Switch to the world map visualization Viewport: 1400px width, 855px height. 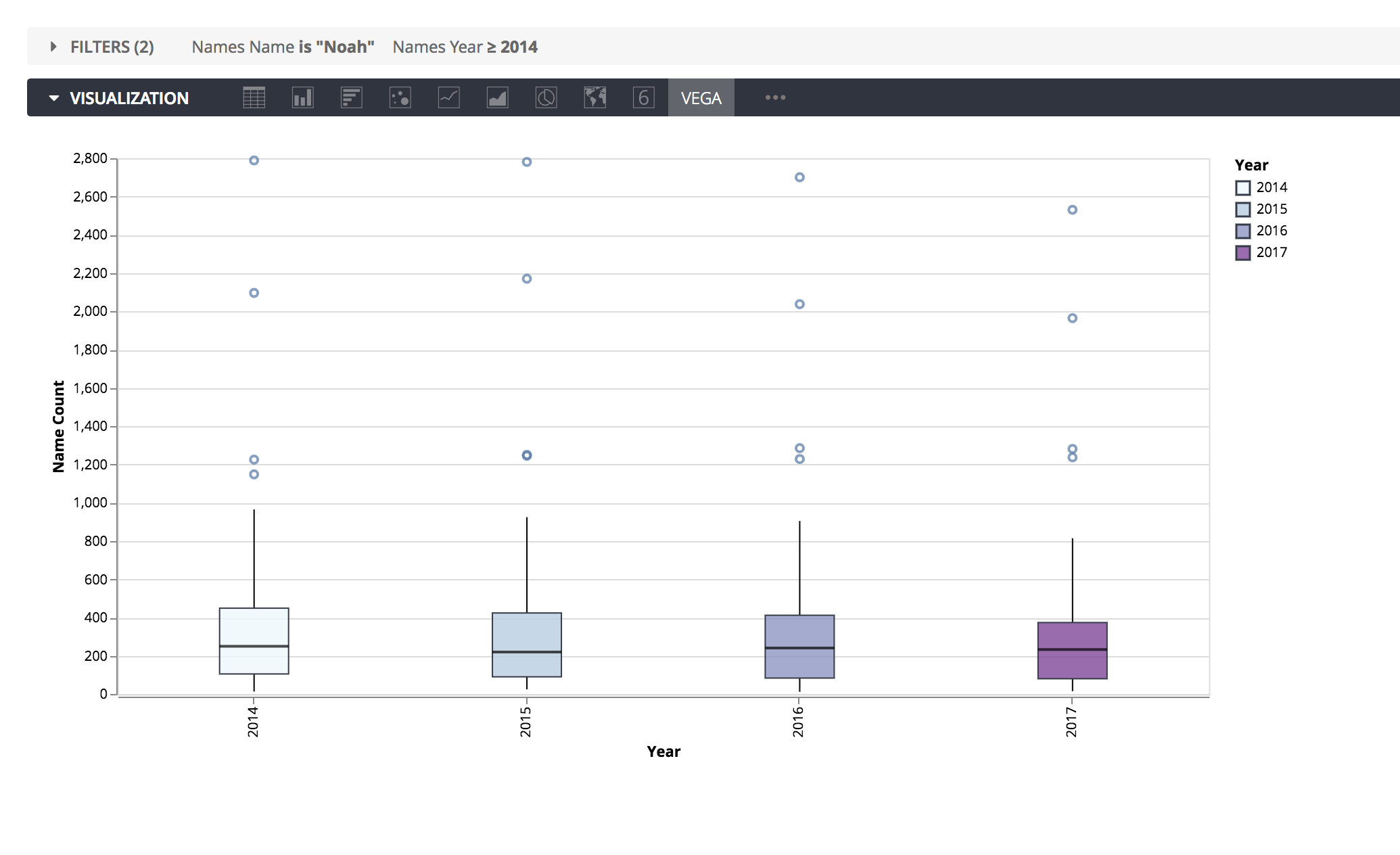pyautogui.click(x=594, y=98)
